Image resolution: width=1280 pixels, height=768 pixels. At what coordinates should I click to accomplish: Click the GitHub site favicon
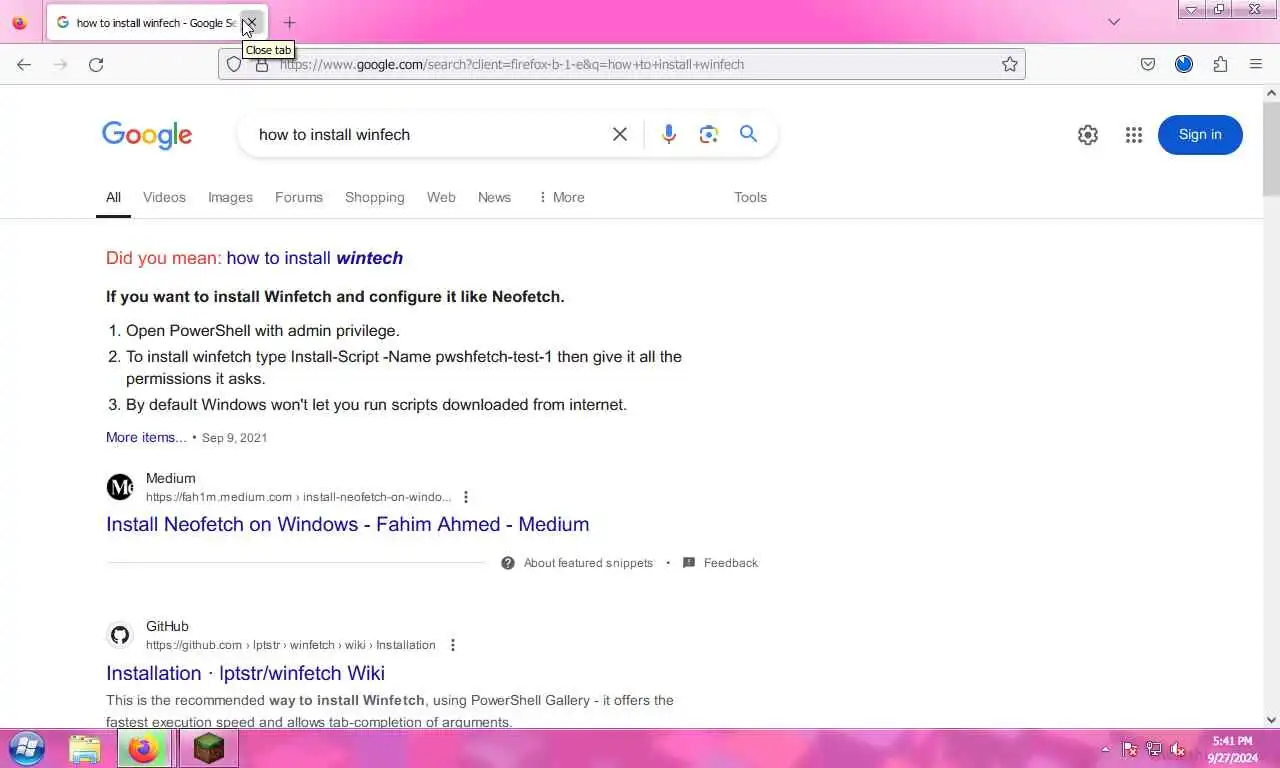120,635
